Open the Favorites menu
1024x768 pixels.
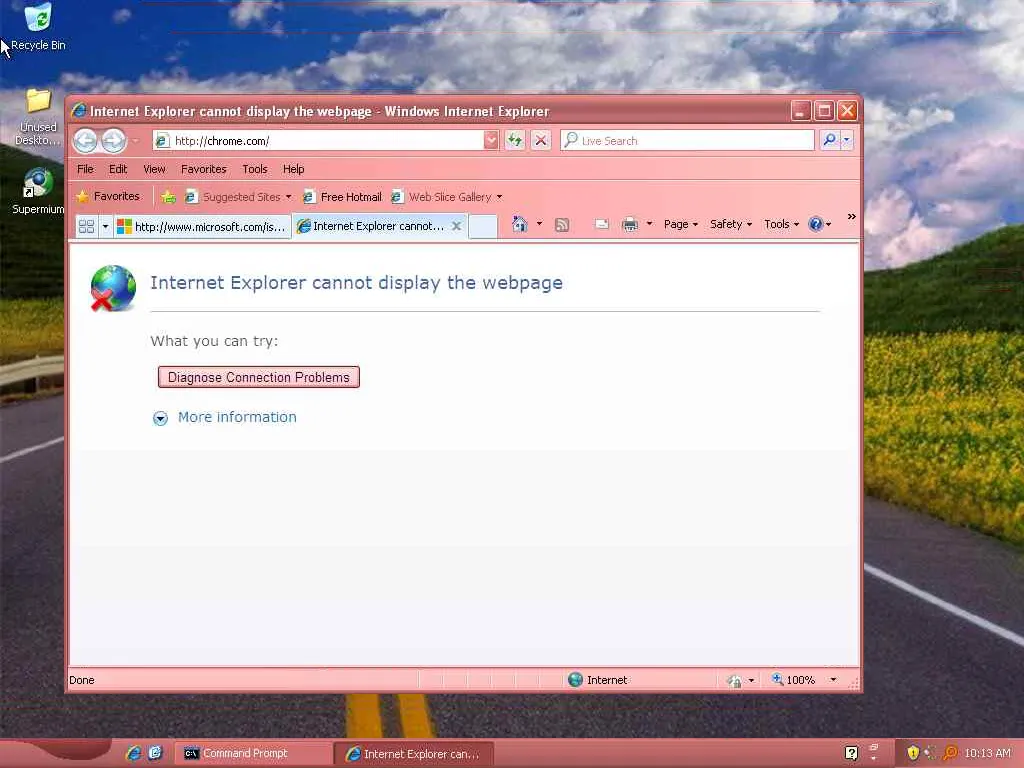click(204, 169)
